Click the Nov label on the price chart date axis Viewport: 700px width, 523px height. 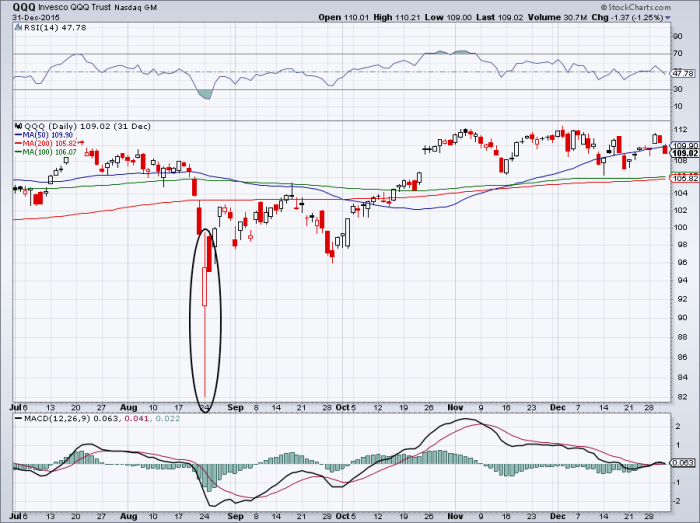[455, 407]
